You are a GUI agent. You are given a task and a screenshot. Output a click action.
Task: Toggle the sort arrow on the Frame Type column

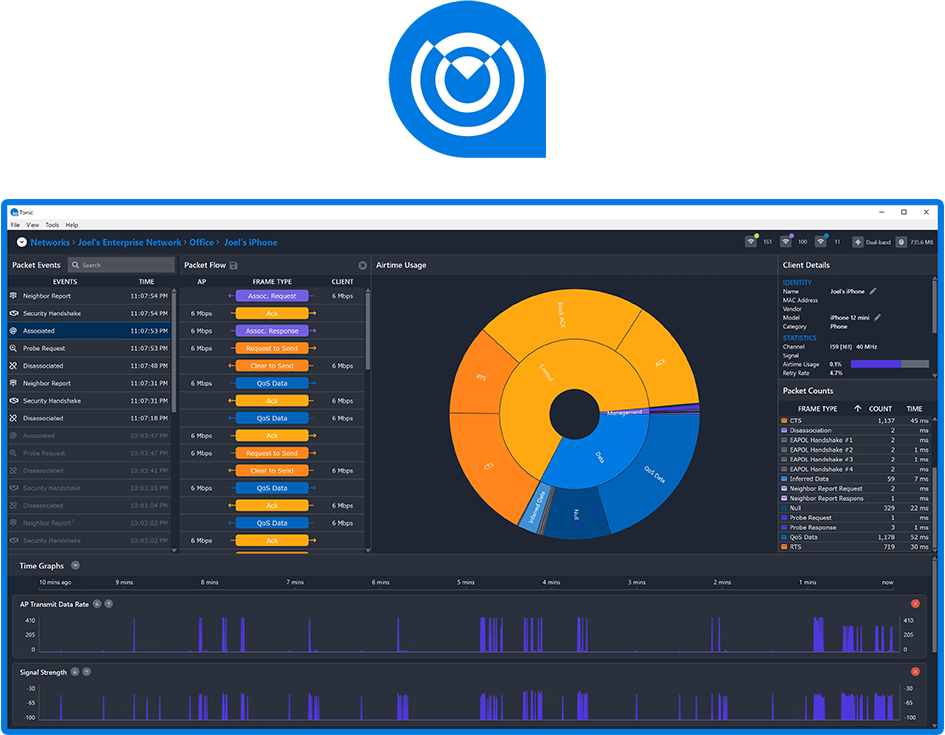(x=858, y=409)
